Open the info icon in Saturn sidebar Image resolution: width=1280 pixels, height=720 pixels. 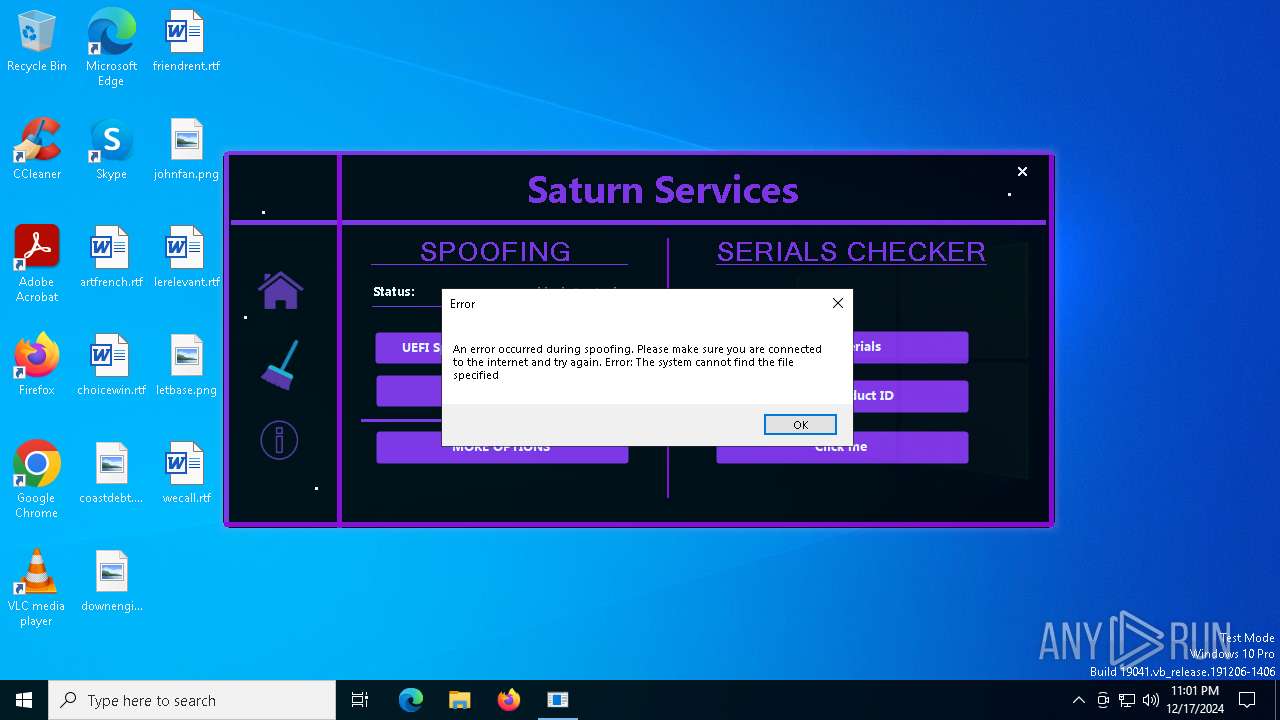[279, 440]
